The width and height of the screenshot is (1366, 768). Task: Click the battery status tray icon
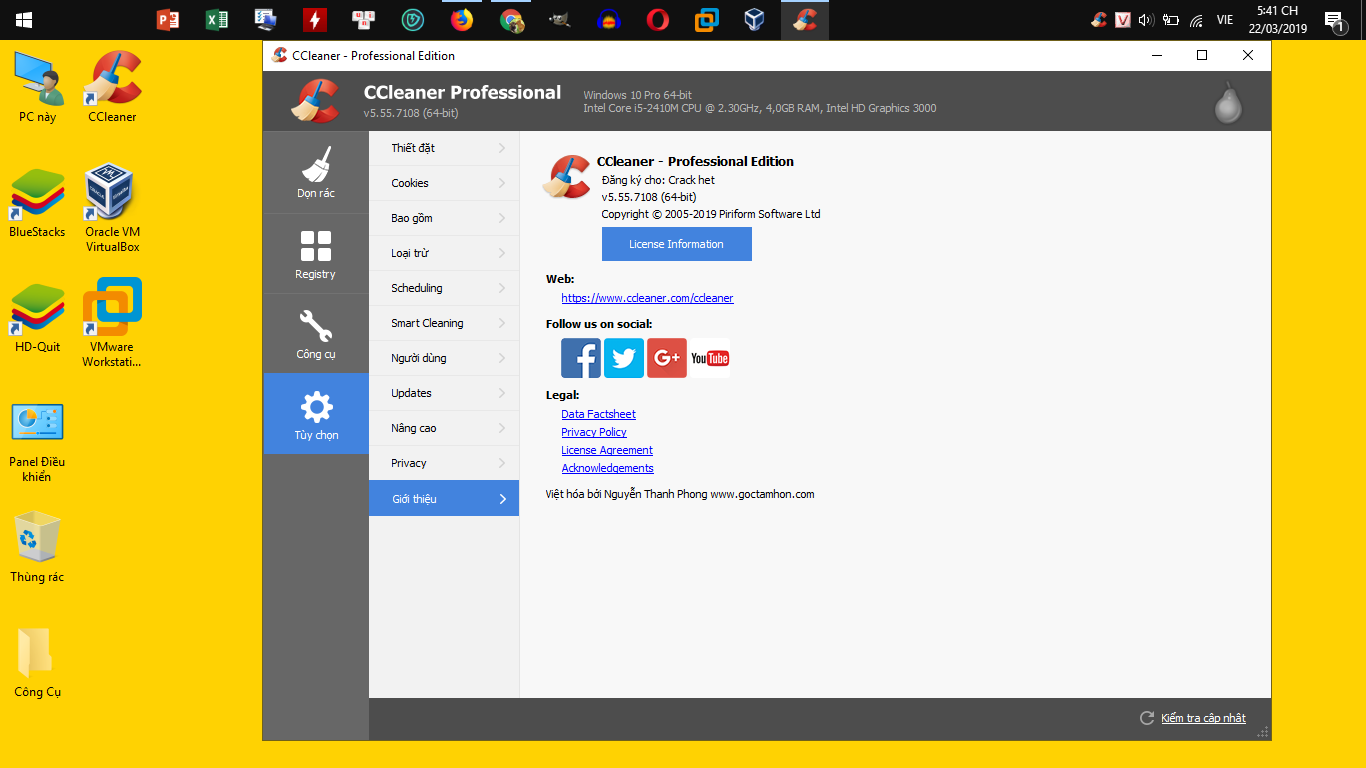(x=1171, y=20)
